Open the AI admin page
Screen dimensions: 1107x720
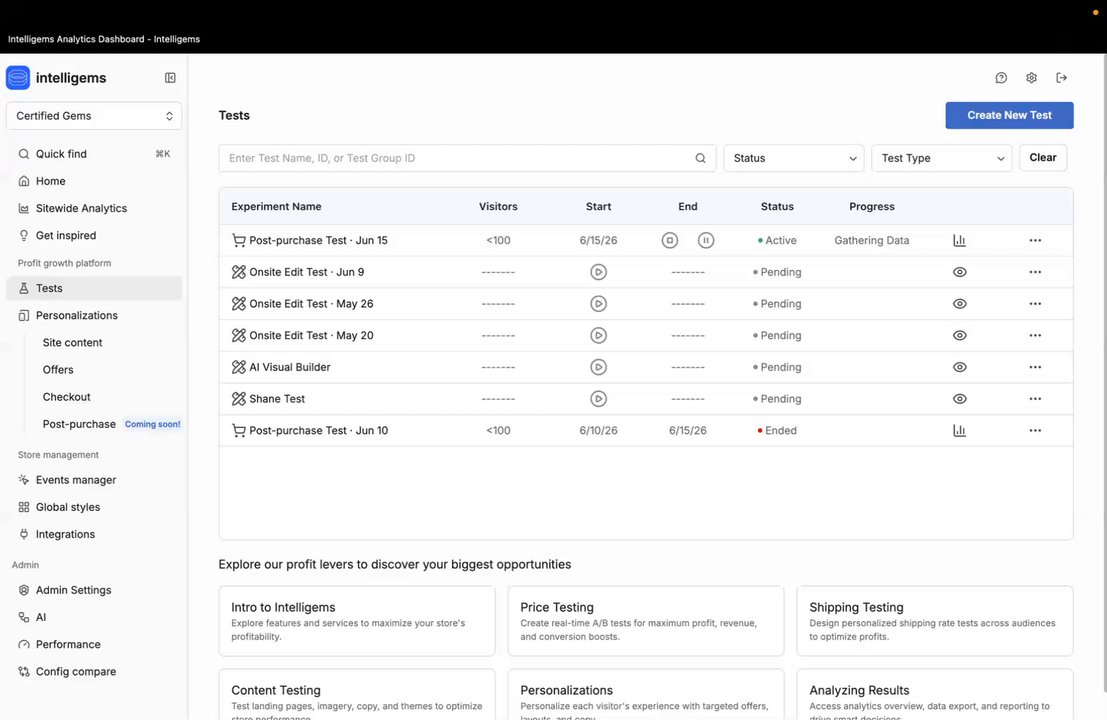[x=94, y=618]
